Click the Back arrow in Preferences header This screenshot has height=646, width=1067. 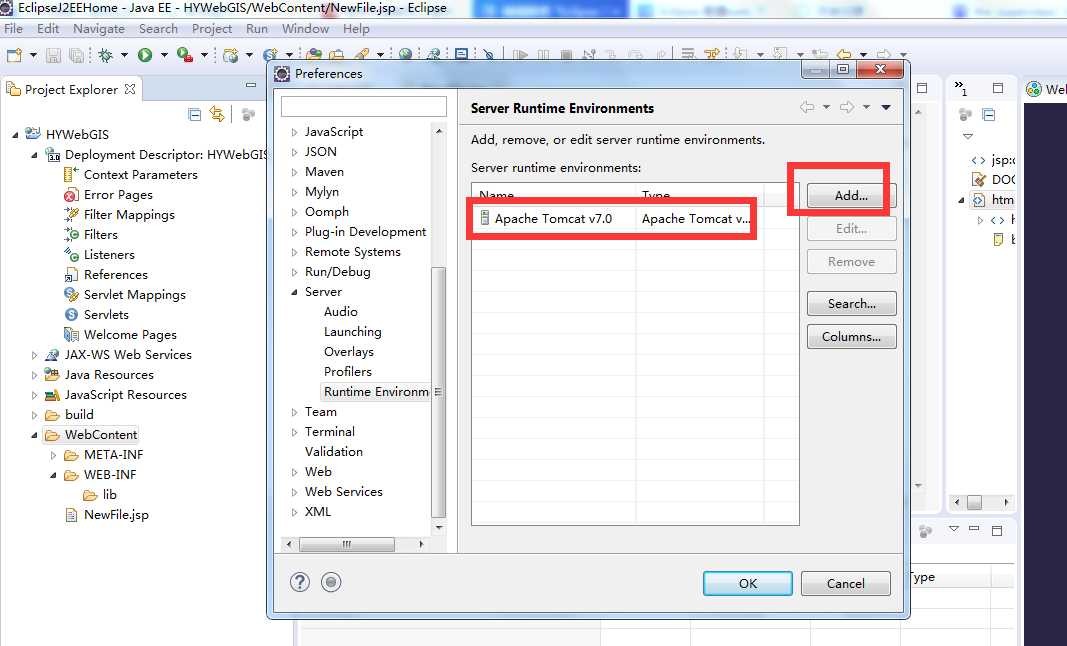807,107
